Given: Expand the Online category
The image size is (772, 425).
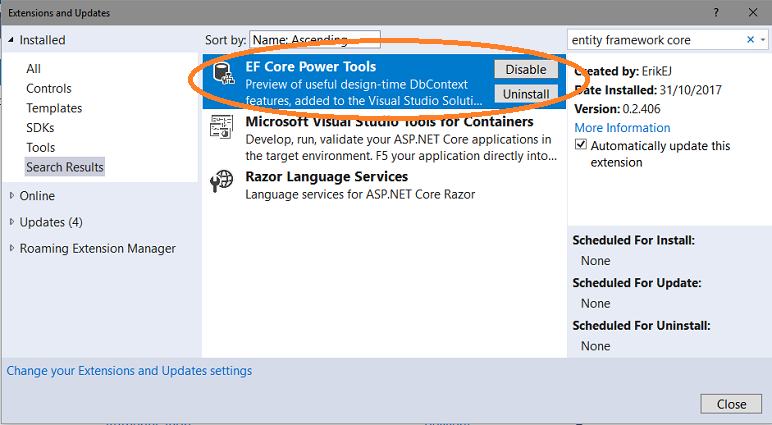Looking at the screenshot, I should tap(12, 196).
